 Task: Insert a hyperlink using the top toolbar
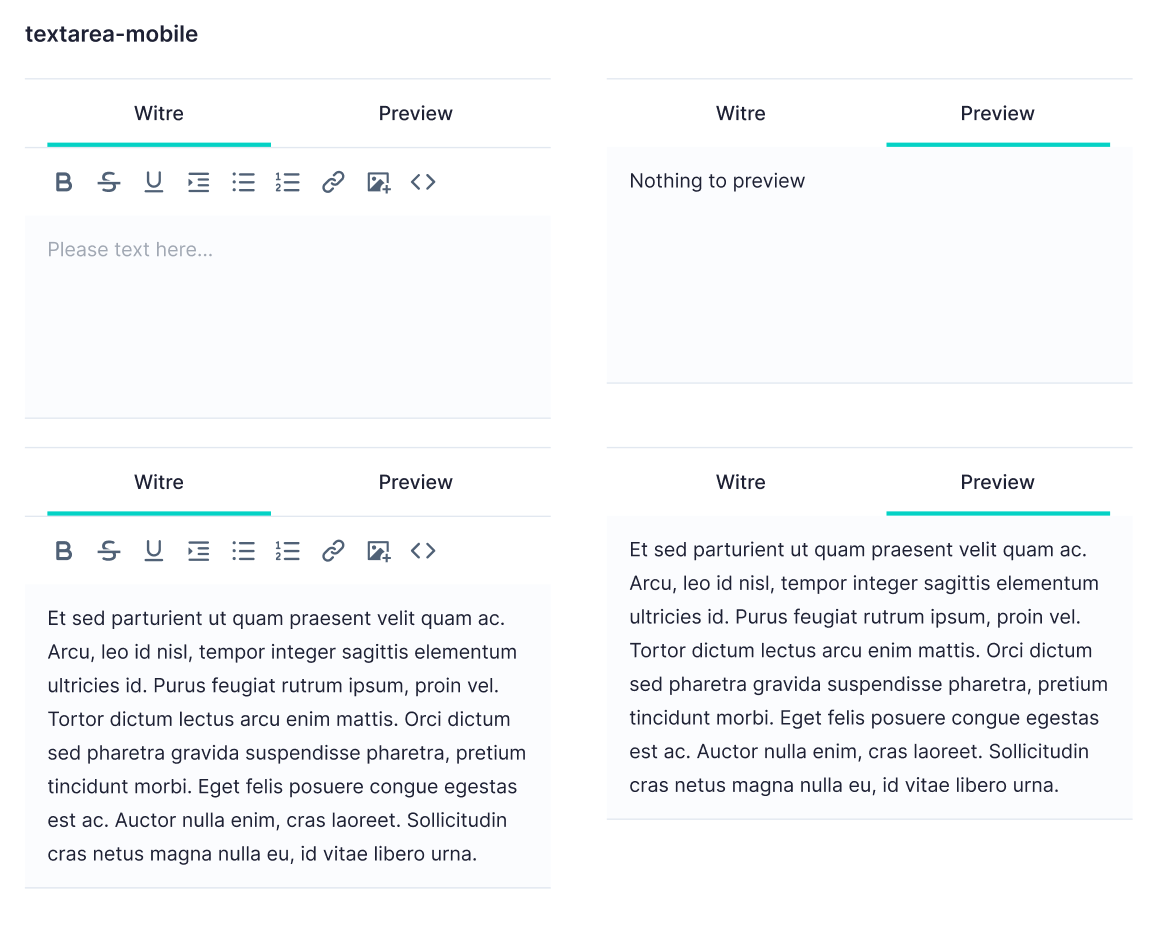333,181
